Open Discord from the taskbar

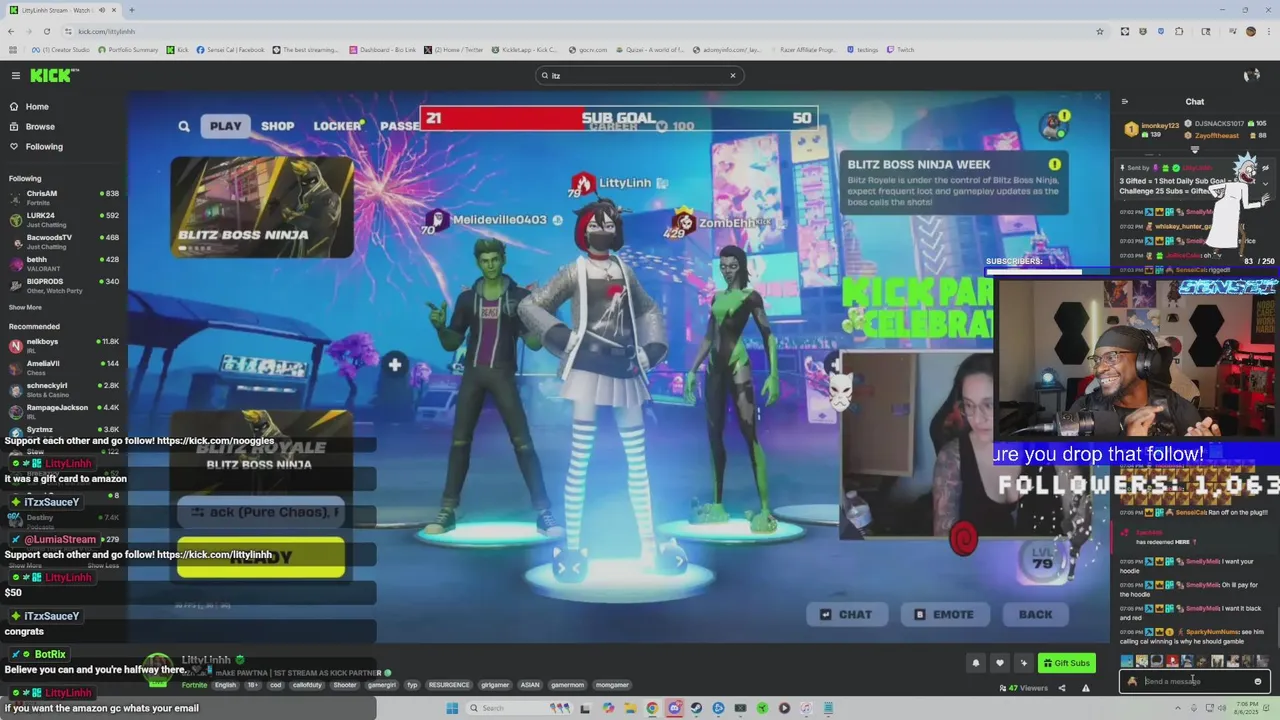(674, 708)
